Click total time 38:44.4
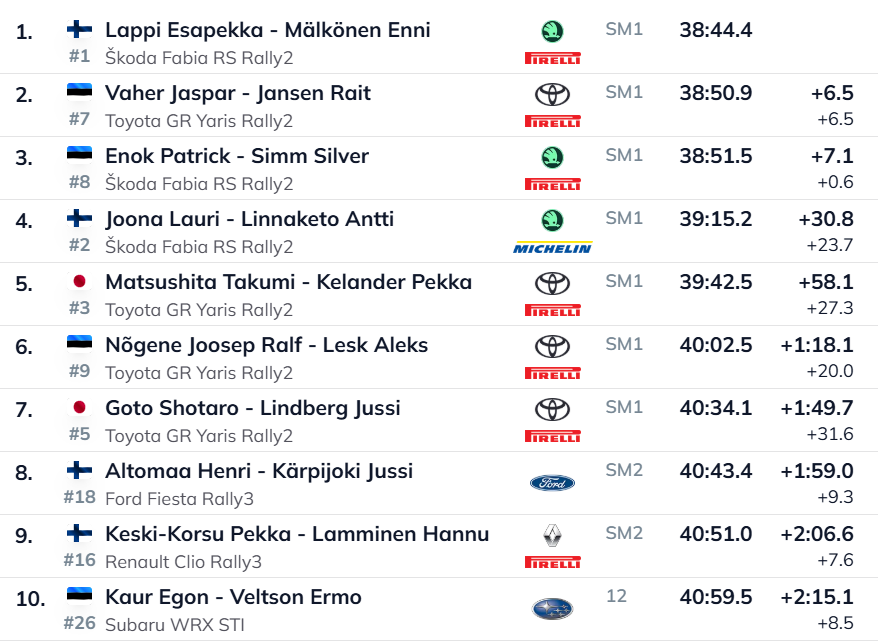Screen dimensions: 878x641 click(715, 30)
